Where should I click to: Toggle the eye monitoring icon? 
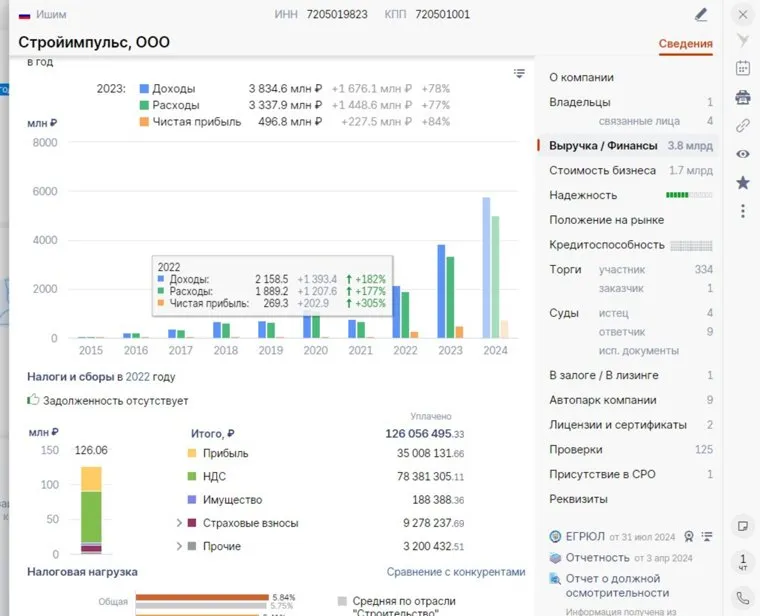click(x=742, y=154)
